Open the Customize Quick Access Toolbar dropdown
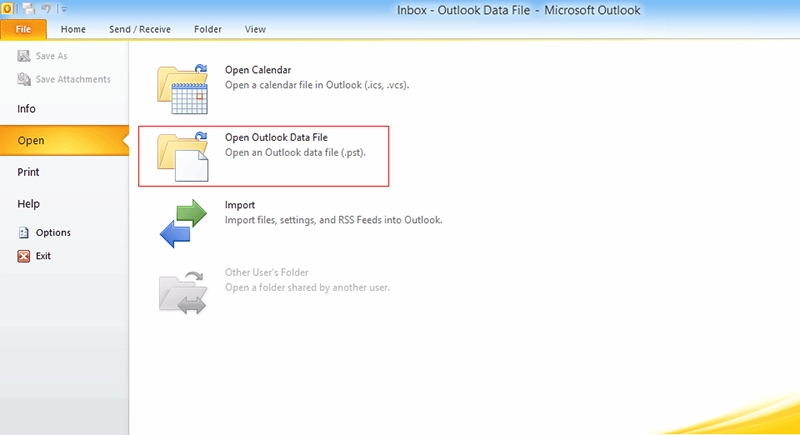Screen dimensions: 800x435 [63, 9]
